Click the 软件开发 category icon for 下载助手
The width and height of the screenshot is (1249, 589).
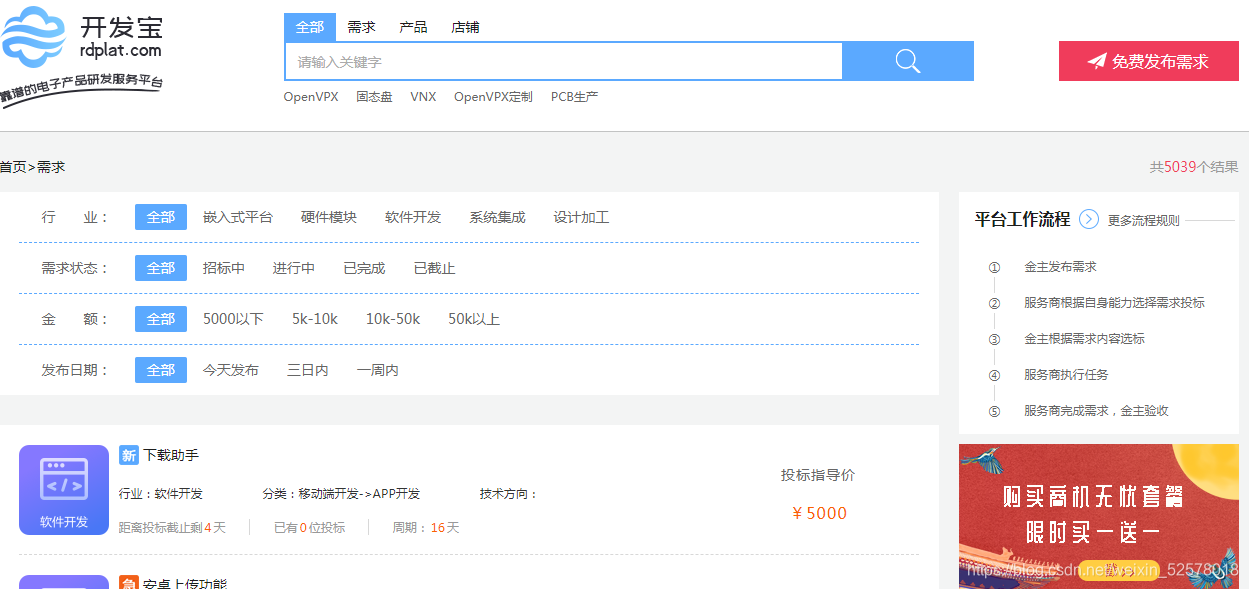point(64,490)
